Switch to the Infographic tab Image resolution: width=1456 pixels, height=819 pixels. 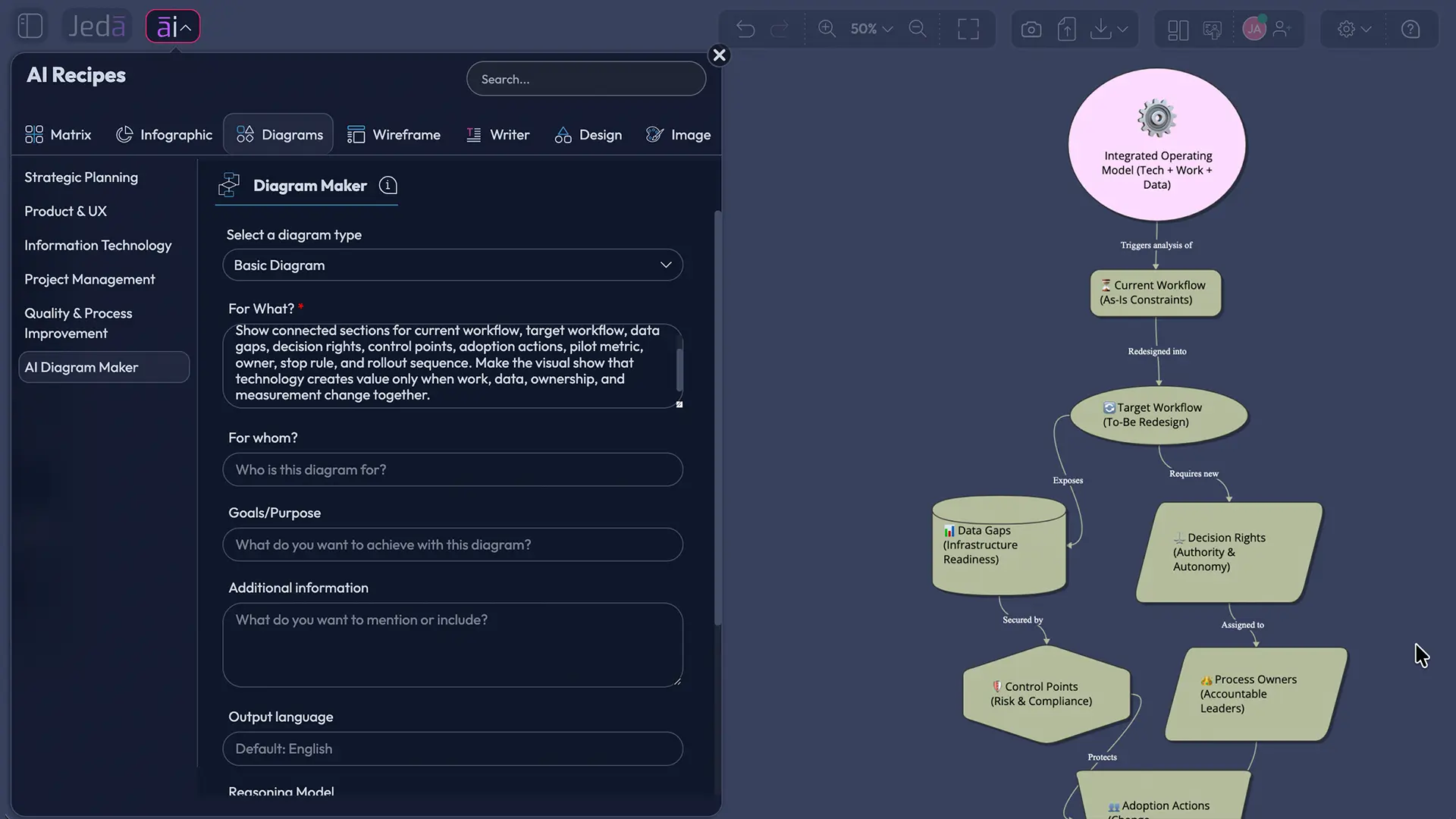[x=164, y=135]
